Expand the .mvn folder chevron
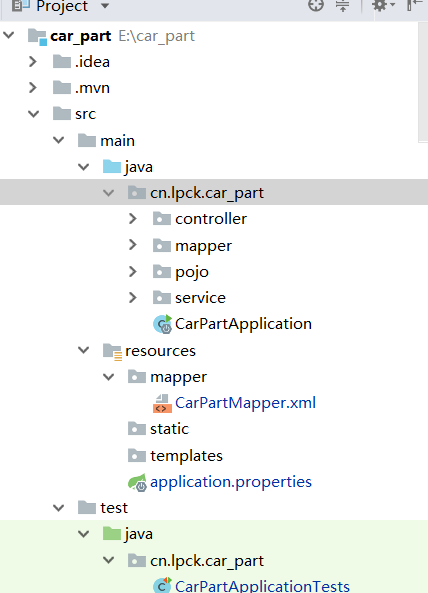 pos(33,88)
